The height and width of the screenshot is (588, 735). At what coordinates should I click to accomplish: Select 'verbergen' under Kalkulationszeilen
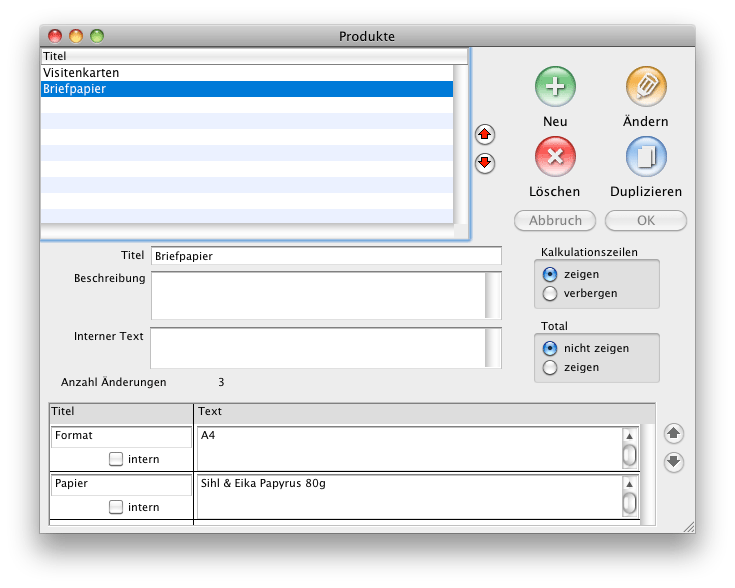[x=550, y=293]
